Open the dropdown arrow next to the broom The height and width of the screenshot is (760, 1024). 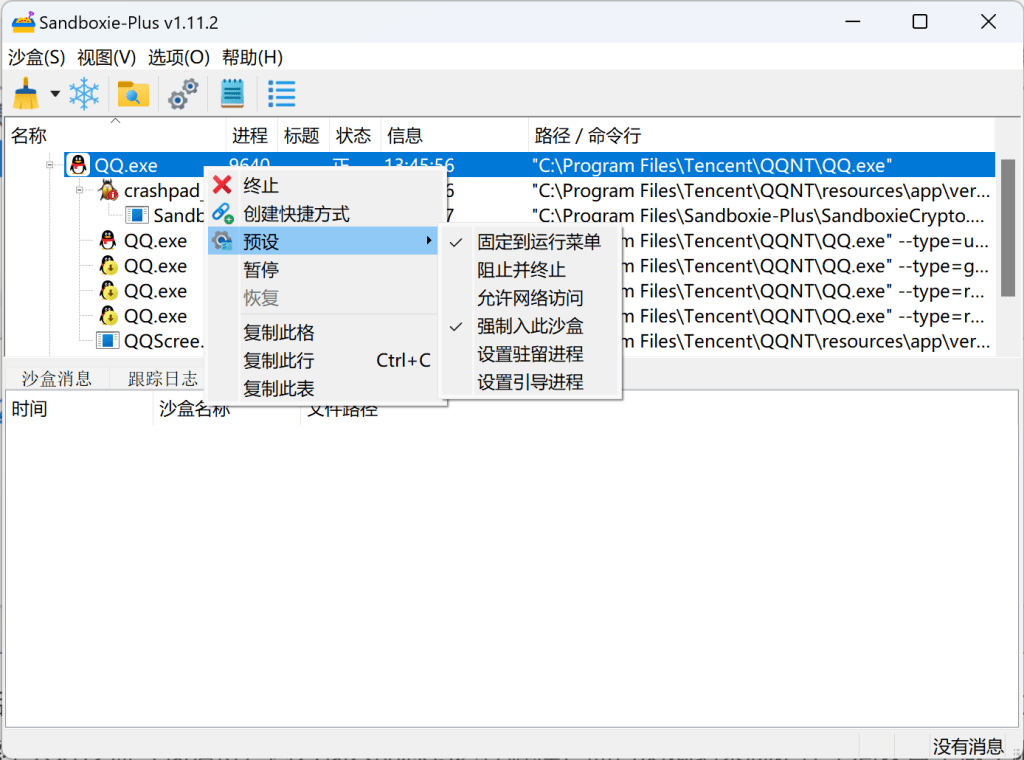55,95
